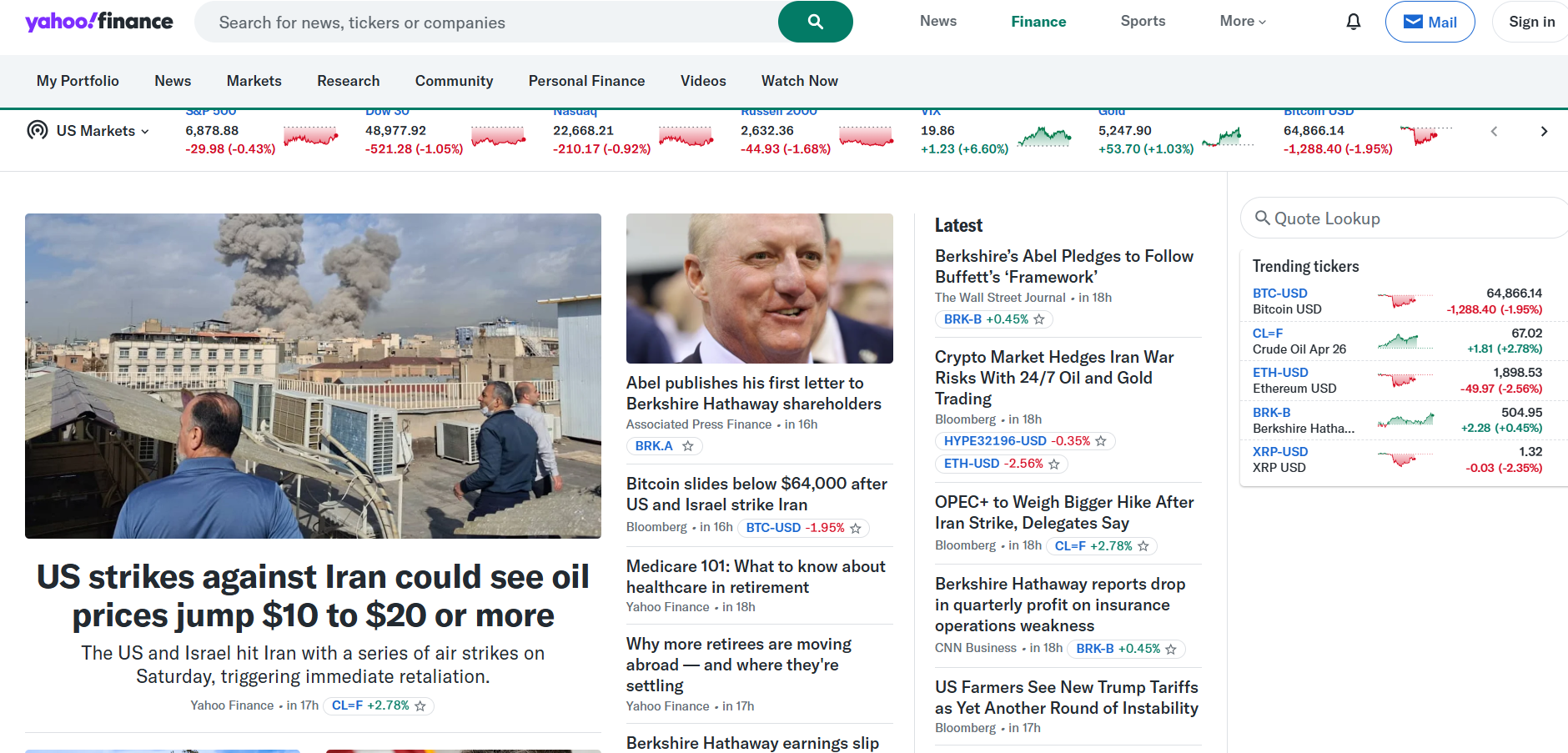This screenshot has width=1568, height=753.
Task: Toggle watchlist star on ETH-USD -2.56% chip
Action: 1053,464
